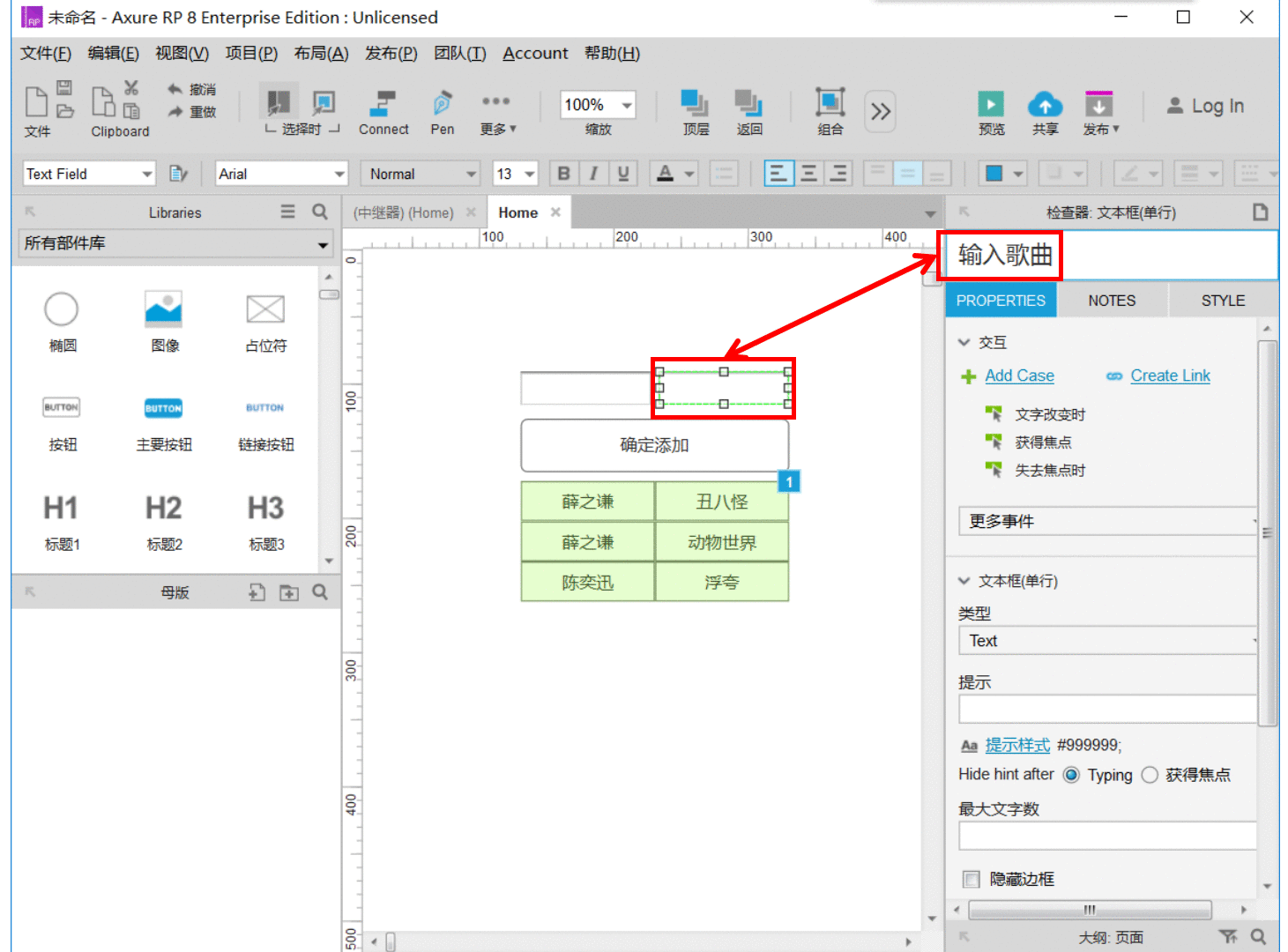This screenshot has width=1288, height=952.
Task: Close the Home page tab
Action: point(555,212)
